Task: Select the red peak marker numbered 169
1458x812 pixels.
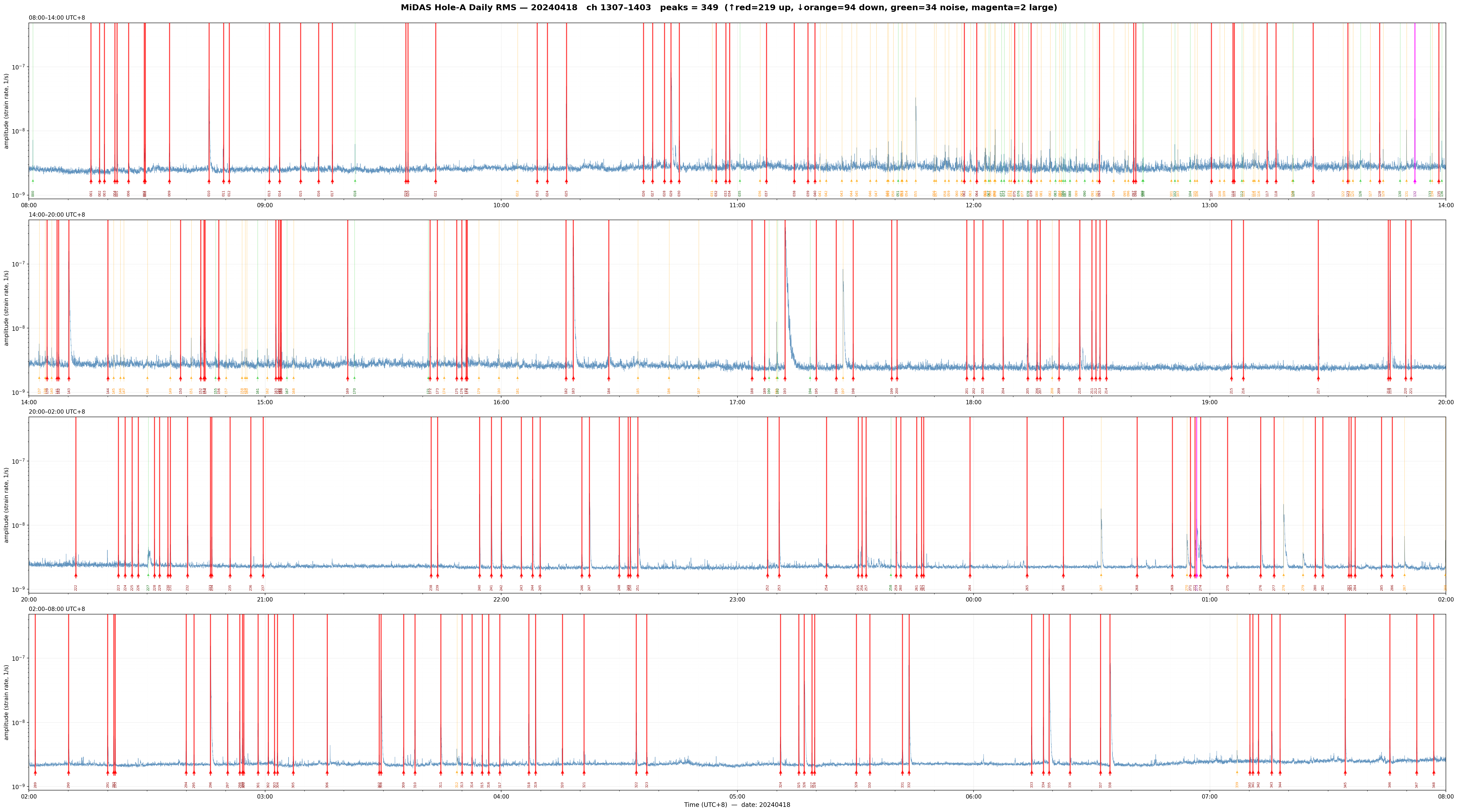Action: pyautogui.click(x=347, y=378)
